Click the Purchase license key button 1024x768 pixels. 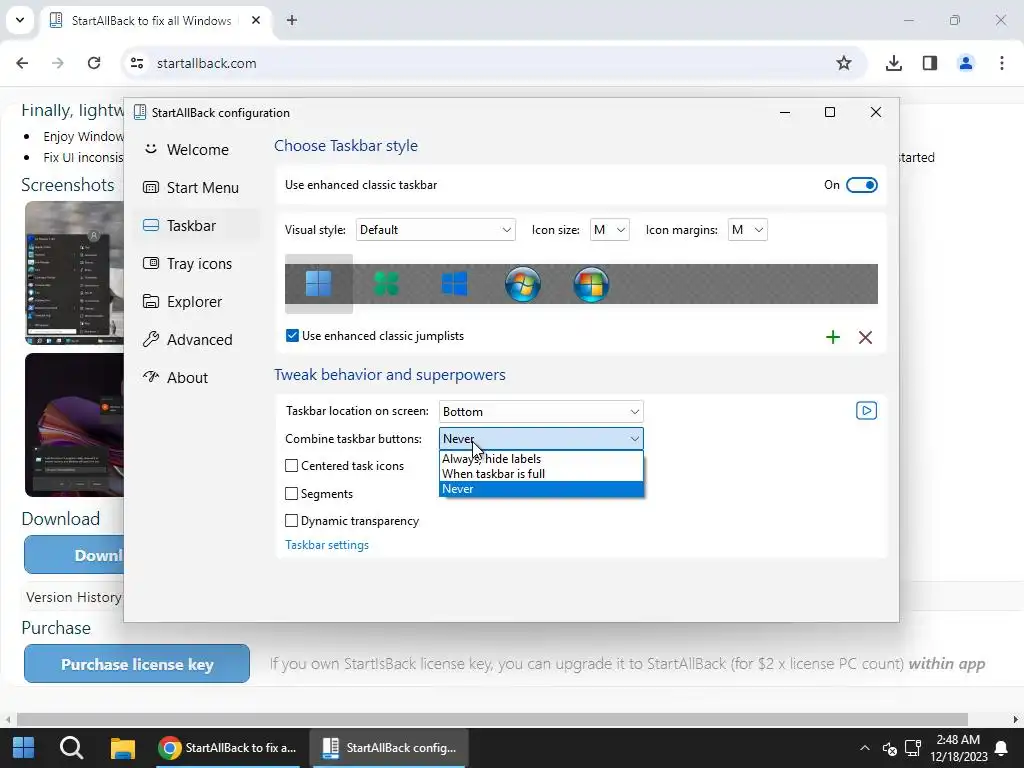(137, 664)
